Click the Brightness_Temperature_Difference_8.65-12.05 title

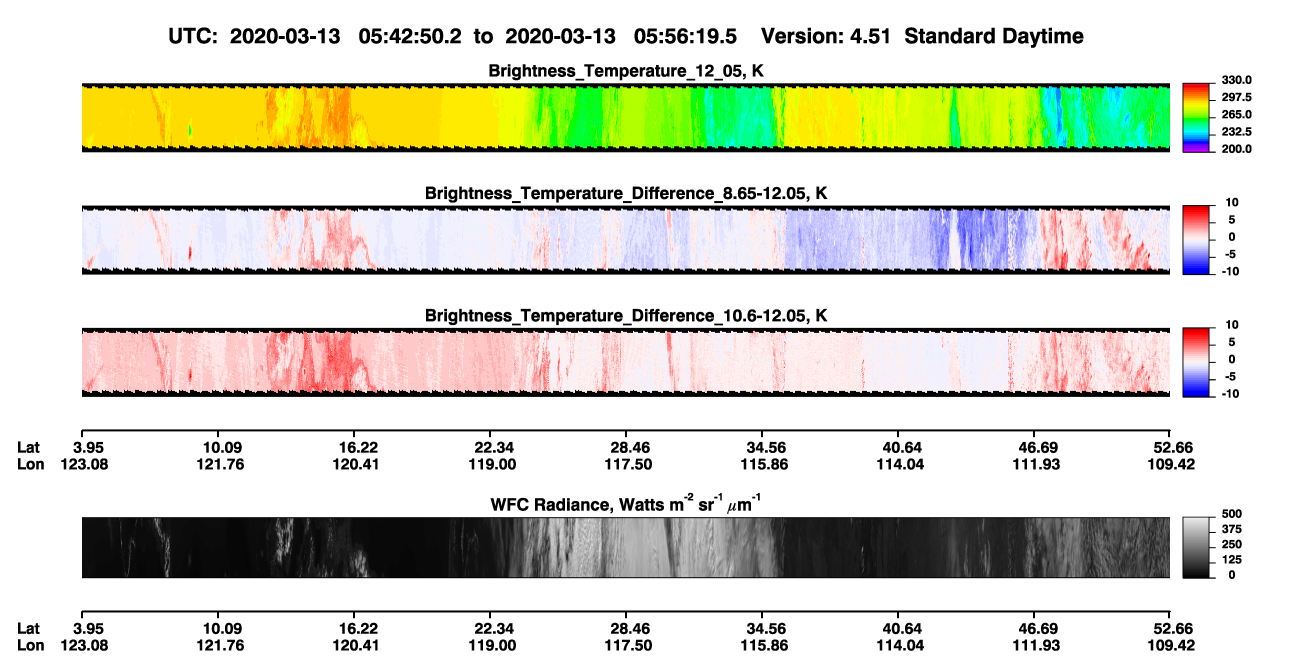click(626, 193)
